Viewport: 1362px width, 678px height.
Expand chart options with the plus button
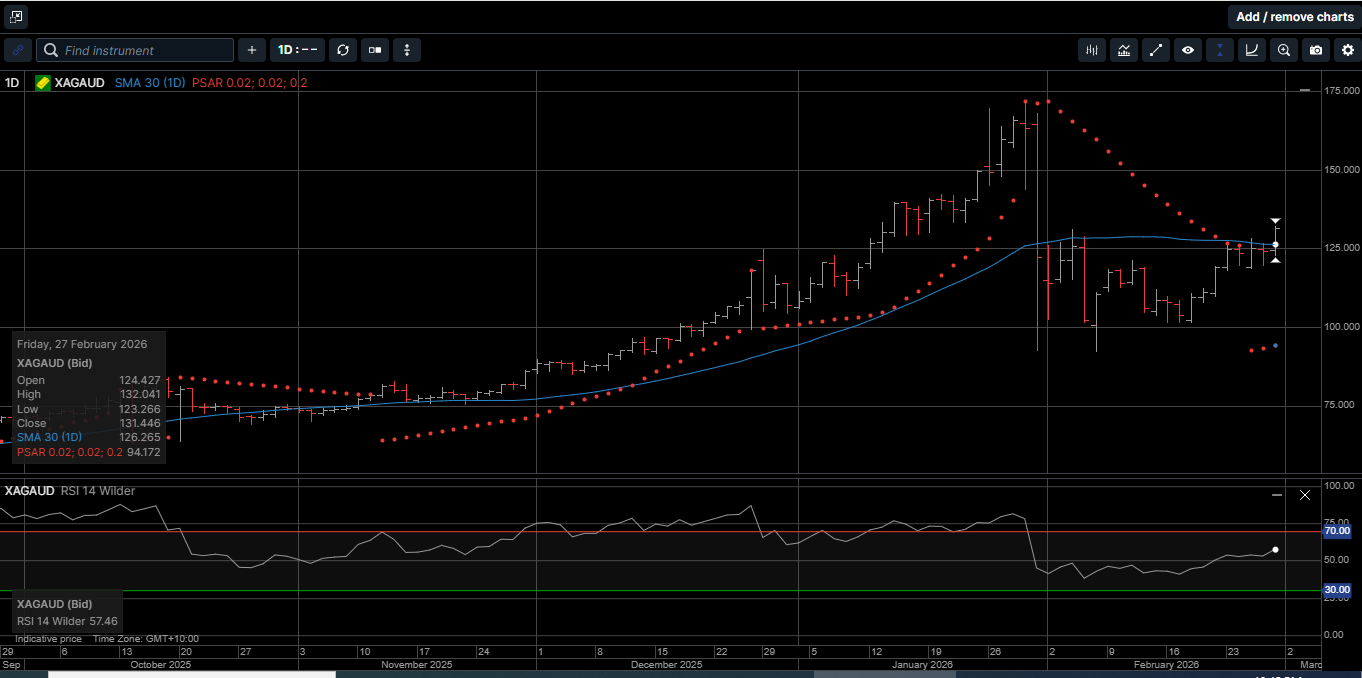(x=251, y=50)
